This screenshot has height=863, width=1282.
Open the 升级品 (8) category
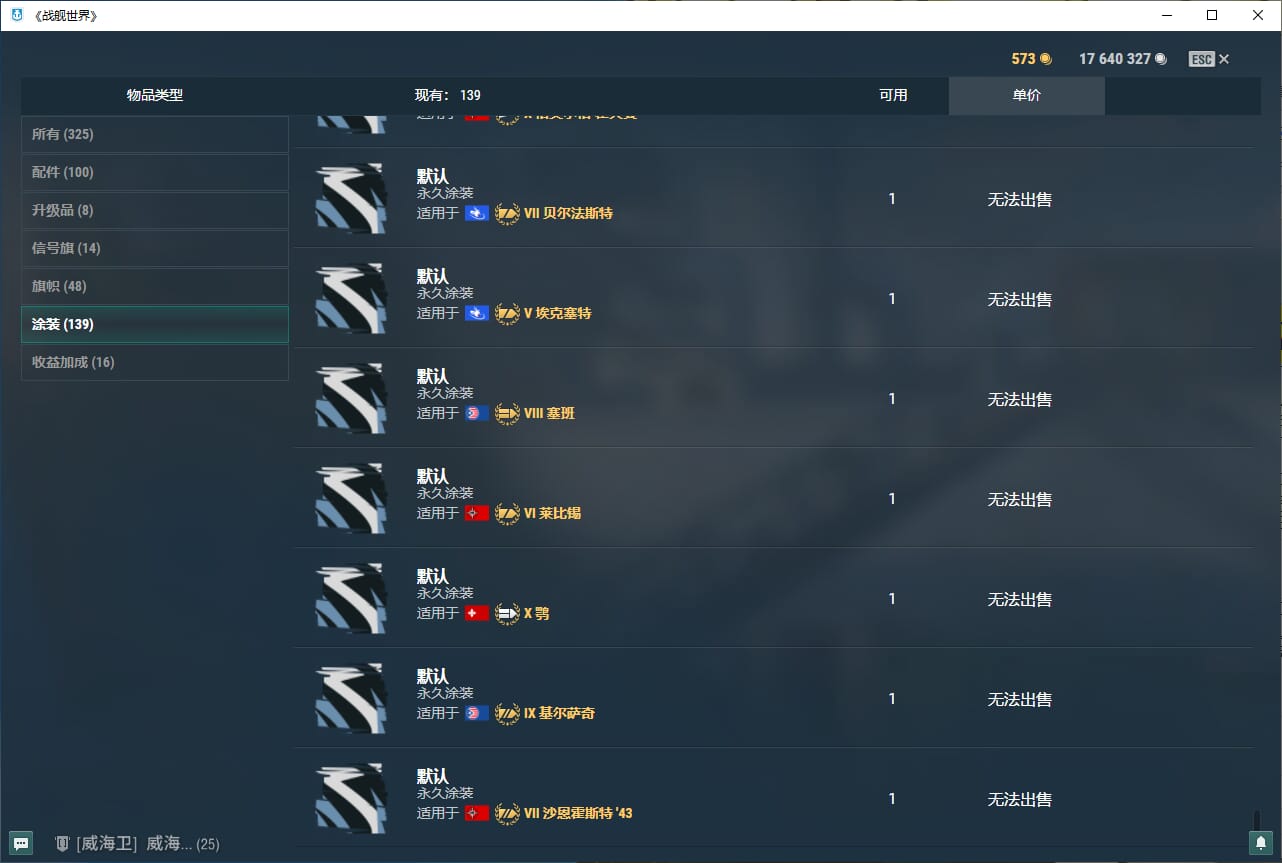tap(155, 210)
